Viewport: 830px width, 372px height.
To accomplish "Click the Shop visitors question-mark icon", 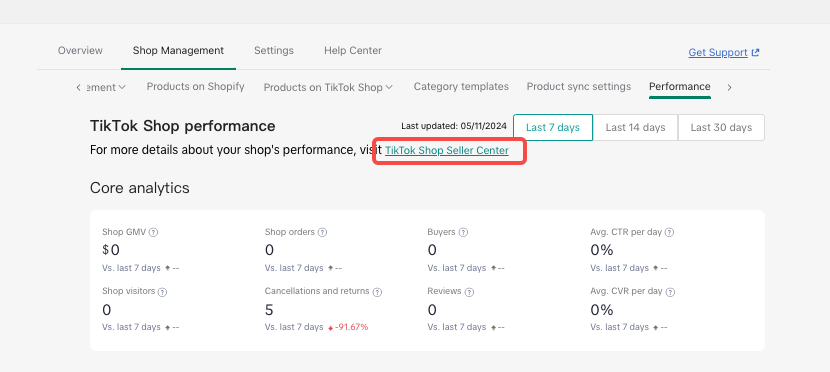I will click(x=163, y=292).
